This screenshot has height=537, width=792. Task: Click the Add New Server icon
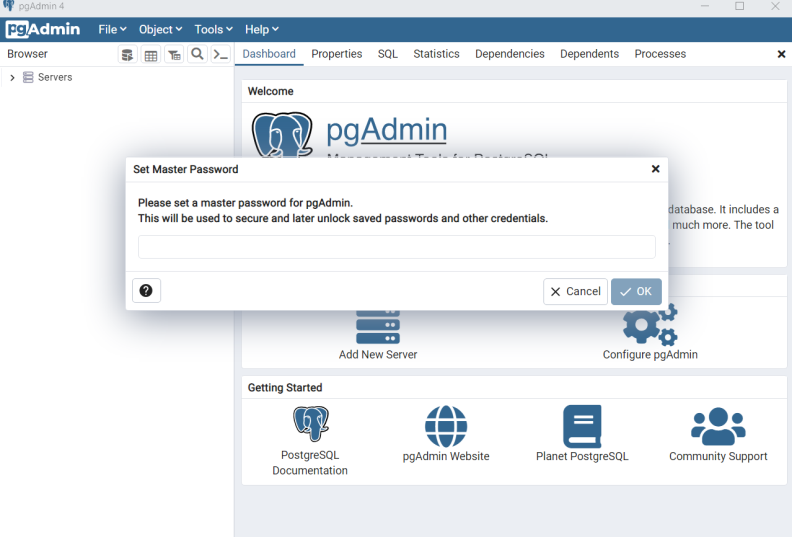tap(378, 326)
